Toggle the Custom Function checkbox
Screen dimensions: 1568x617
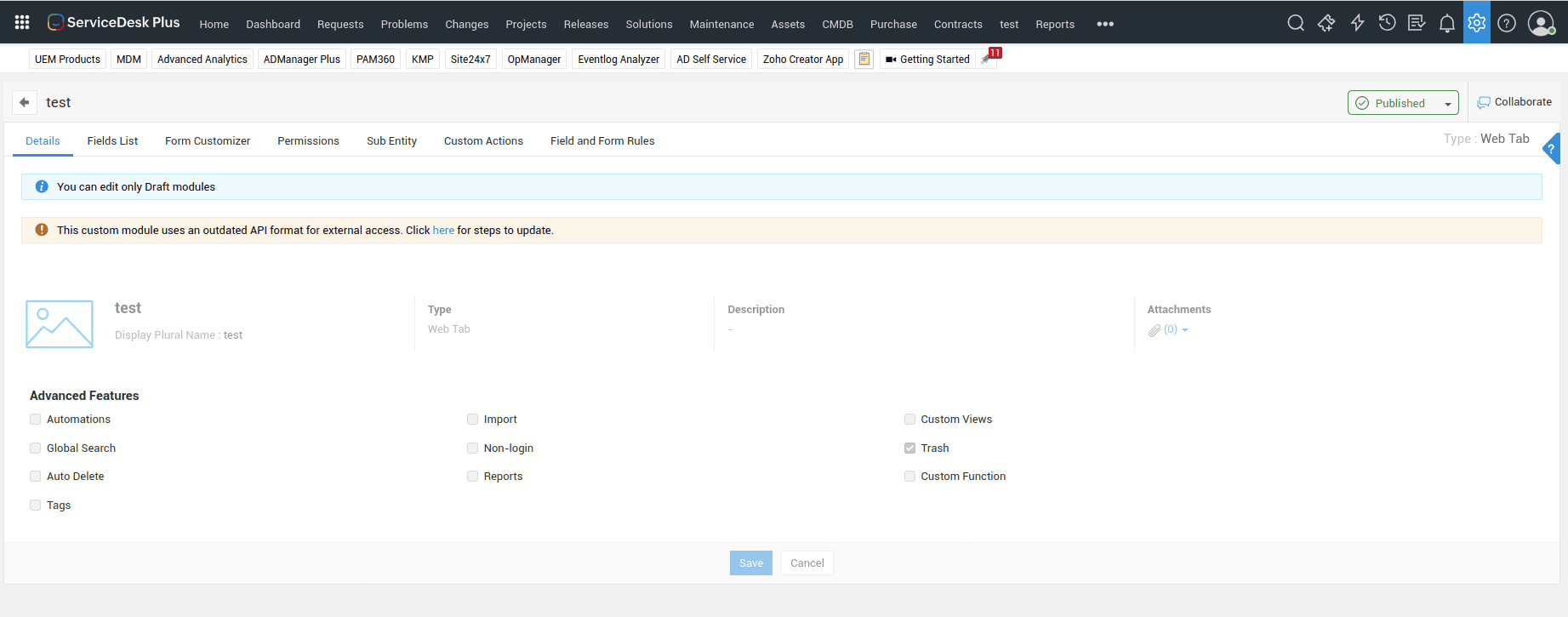(x=909, y=476)
